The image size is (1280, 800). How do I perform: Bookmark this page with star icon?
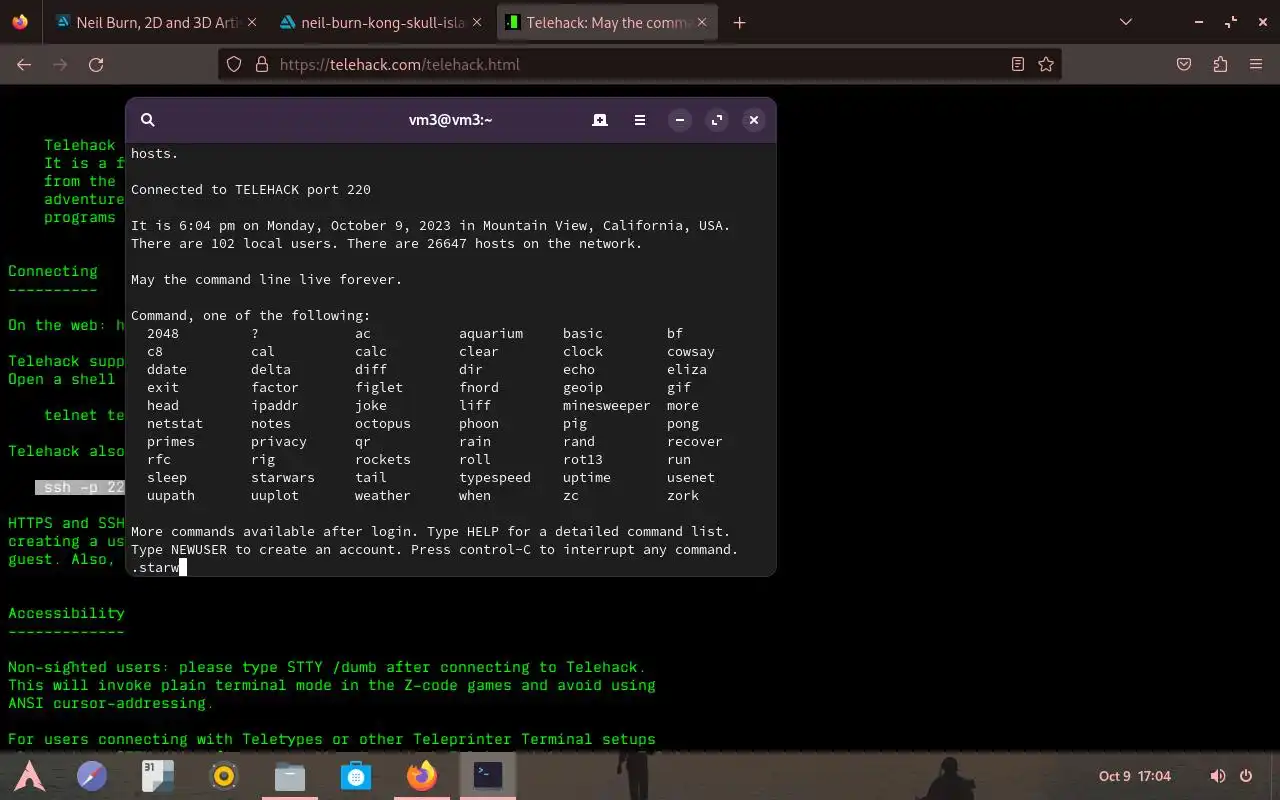pyautogui.click(x=1046, y=64)
